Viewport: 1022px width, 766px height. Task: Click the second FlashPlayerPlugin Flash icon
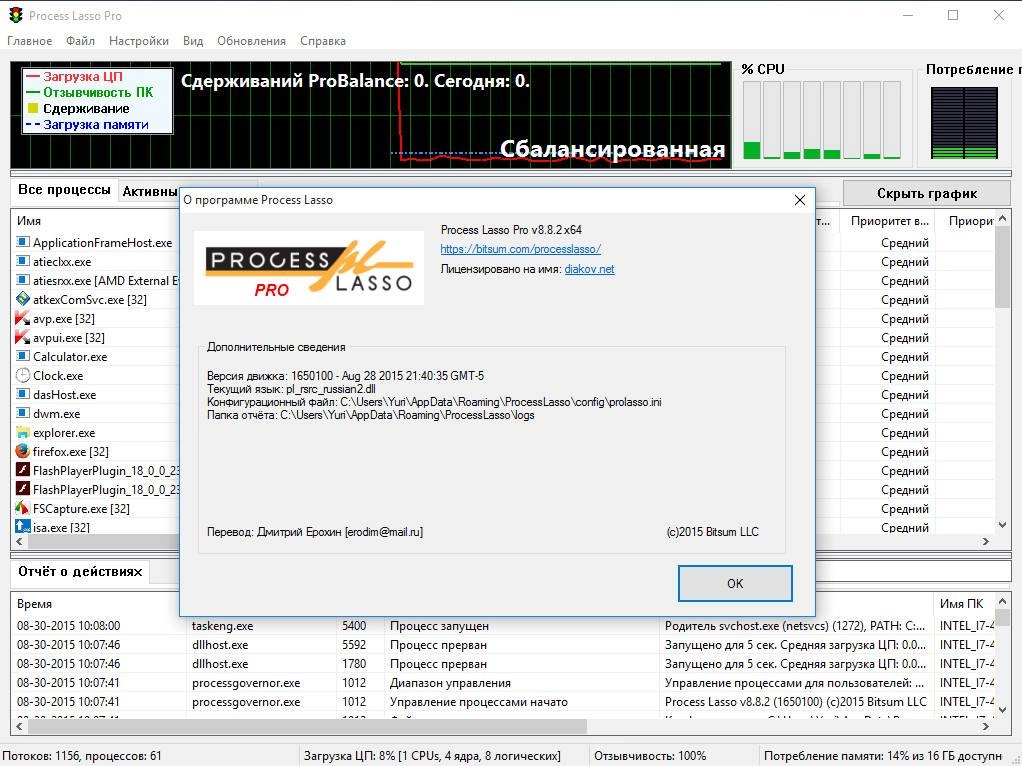(23, 489)
